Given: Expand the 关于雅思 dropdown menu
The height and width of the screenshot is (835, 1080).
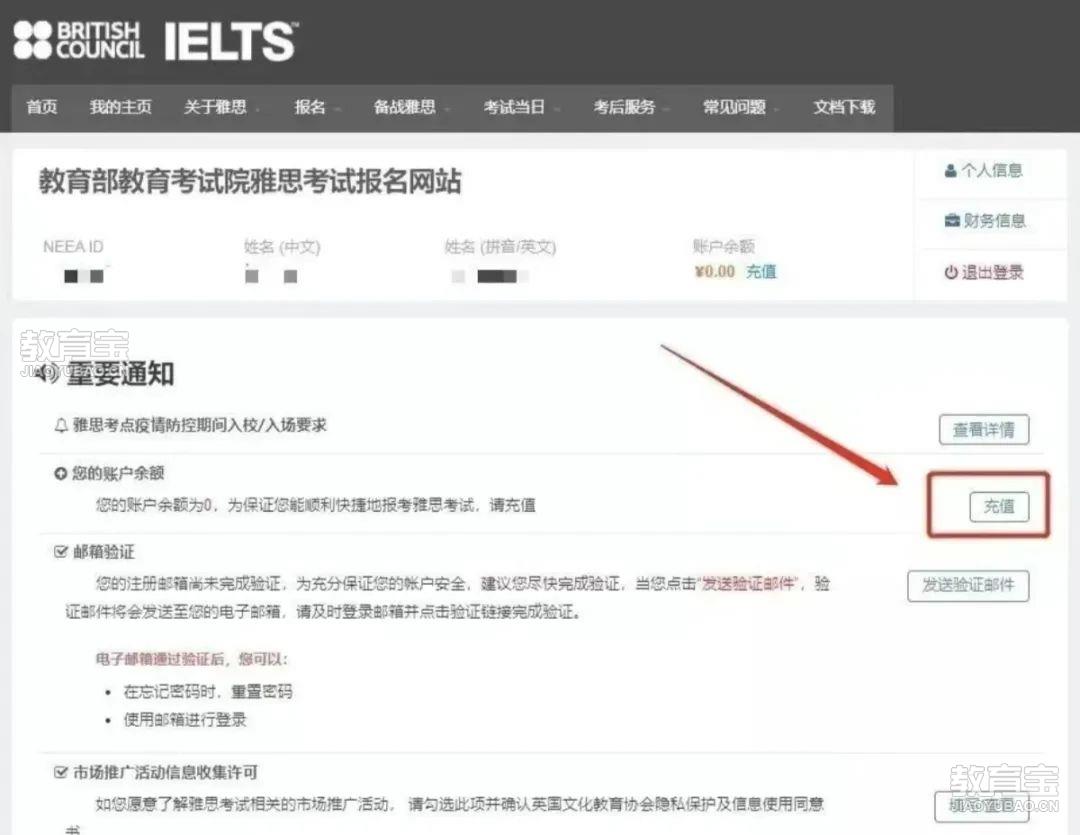Looking at the screenshot, I should point(221,107).
